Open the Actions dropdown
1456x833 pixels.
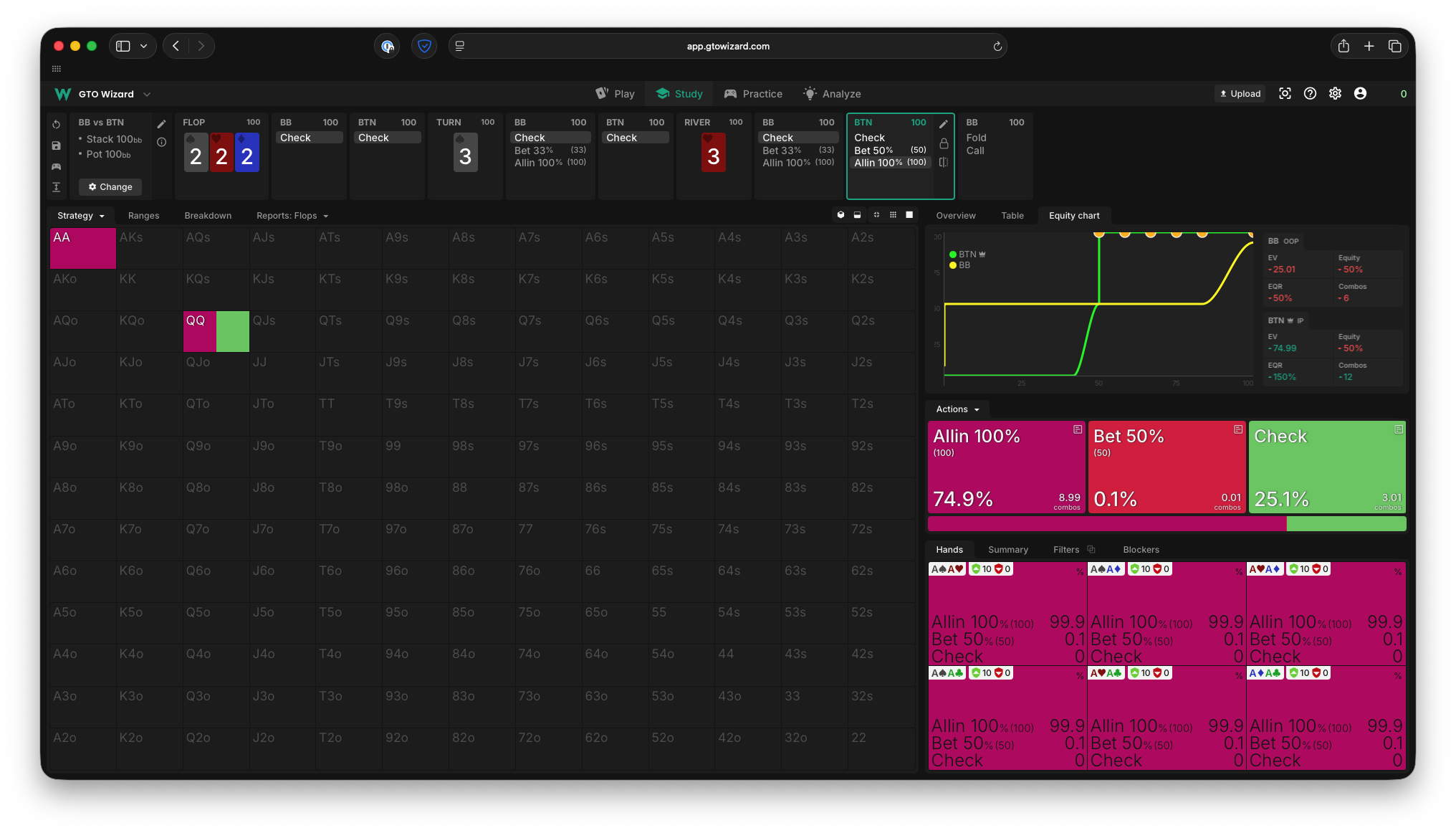(x=957, y=409)
